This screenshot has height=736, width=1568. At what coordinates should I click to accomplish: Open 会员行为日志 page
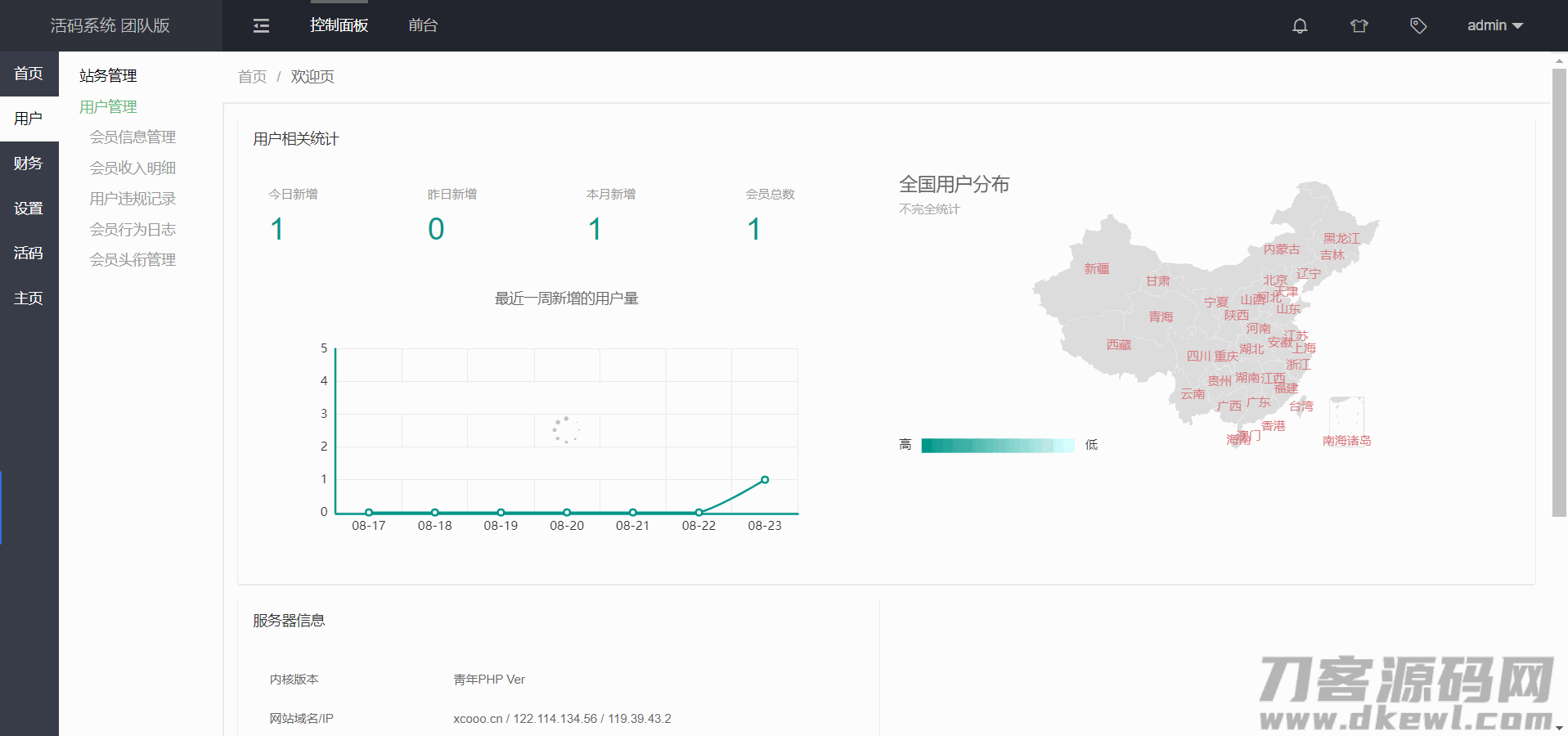[x=133, y=230]
